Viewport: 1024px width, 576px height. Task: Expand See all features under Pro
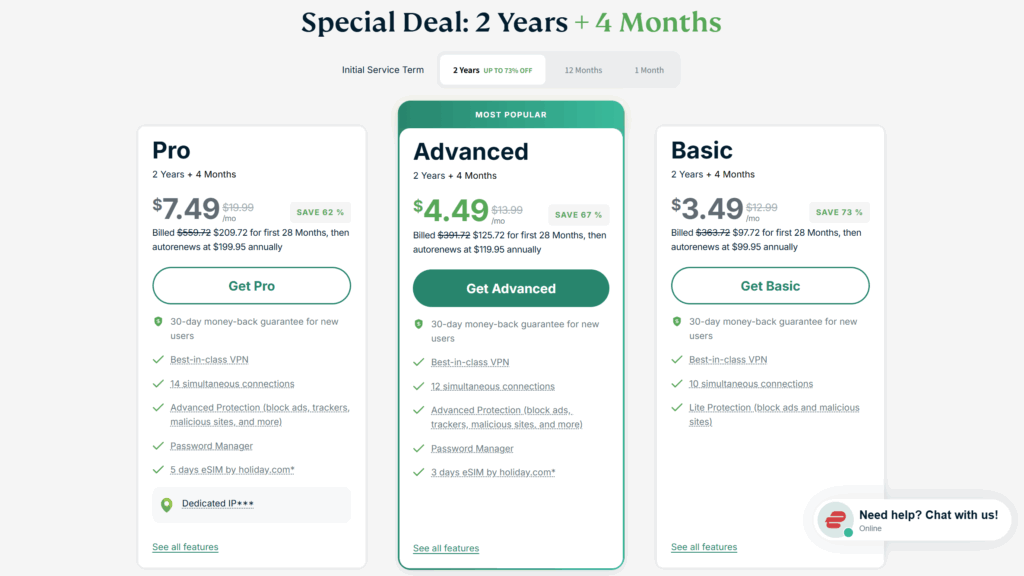tap(185, 547)
